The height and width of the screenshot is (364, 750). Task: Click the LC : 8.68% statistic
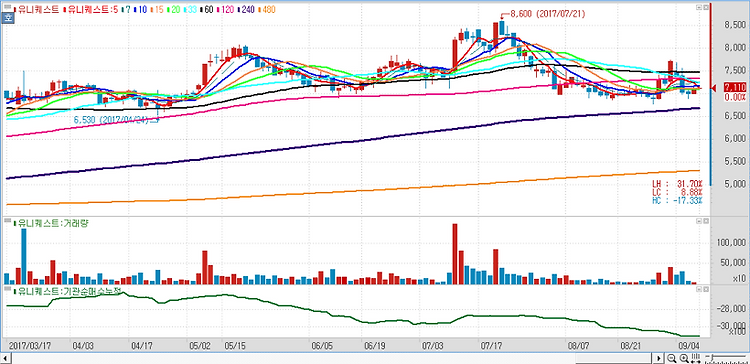(x=677, y=192)
